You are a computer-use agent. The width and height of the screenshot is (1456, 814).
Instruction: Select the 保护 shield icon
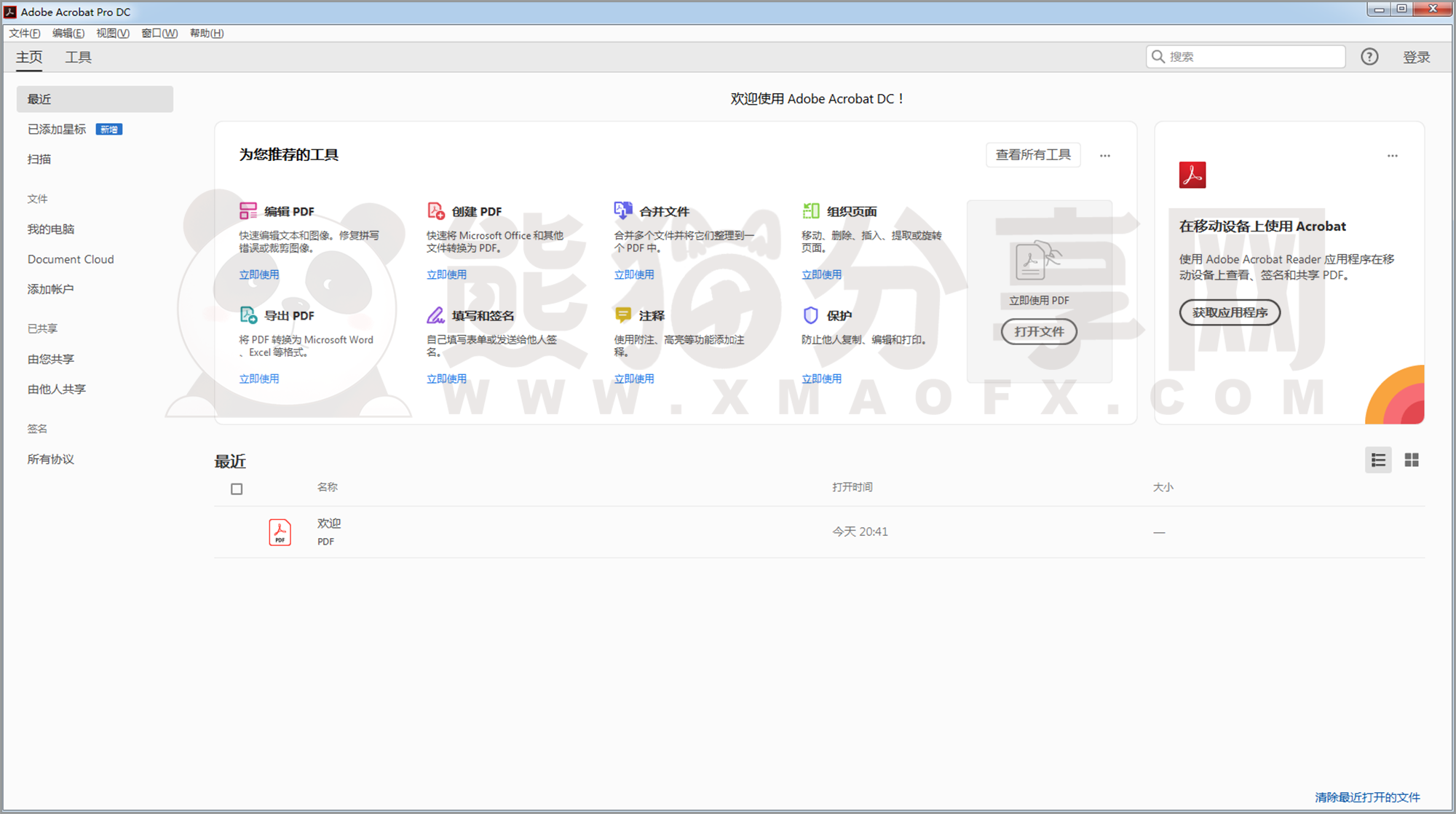[x=810, y=315]
